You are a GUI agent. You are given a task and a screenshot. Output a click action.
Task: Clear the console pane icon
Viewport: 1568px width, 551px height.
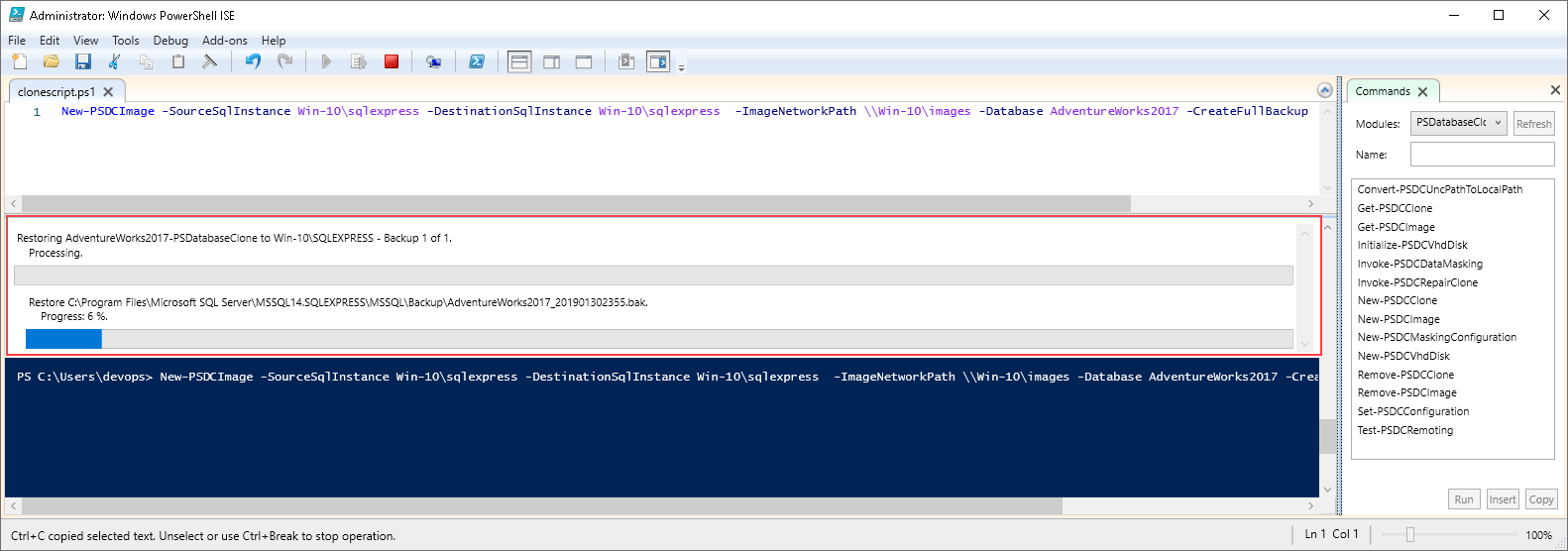[209, 61]
